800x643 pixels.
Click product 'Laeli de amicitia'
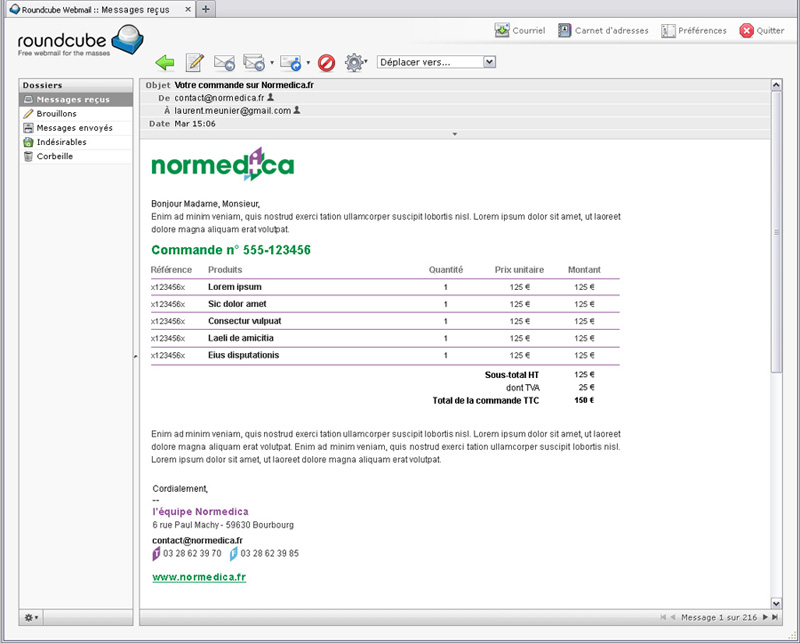(x=241, y=338)
